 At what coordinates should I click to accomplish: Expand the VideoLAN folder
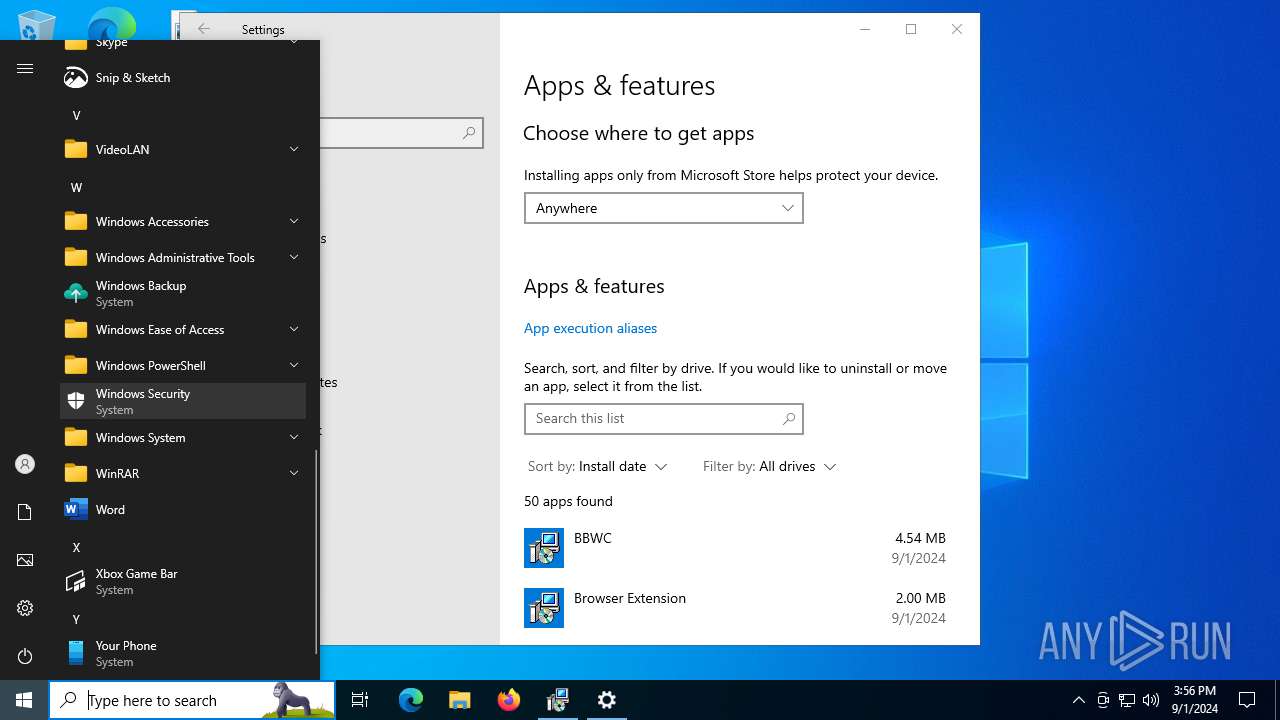183,150
